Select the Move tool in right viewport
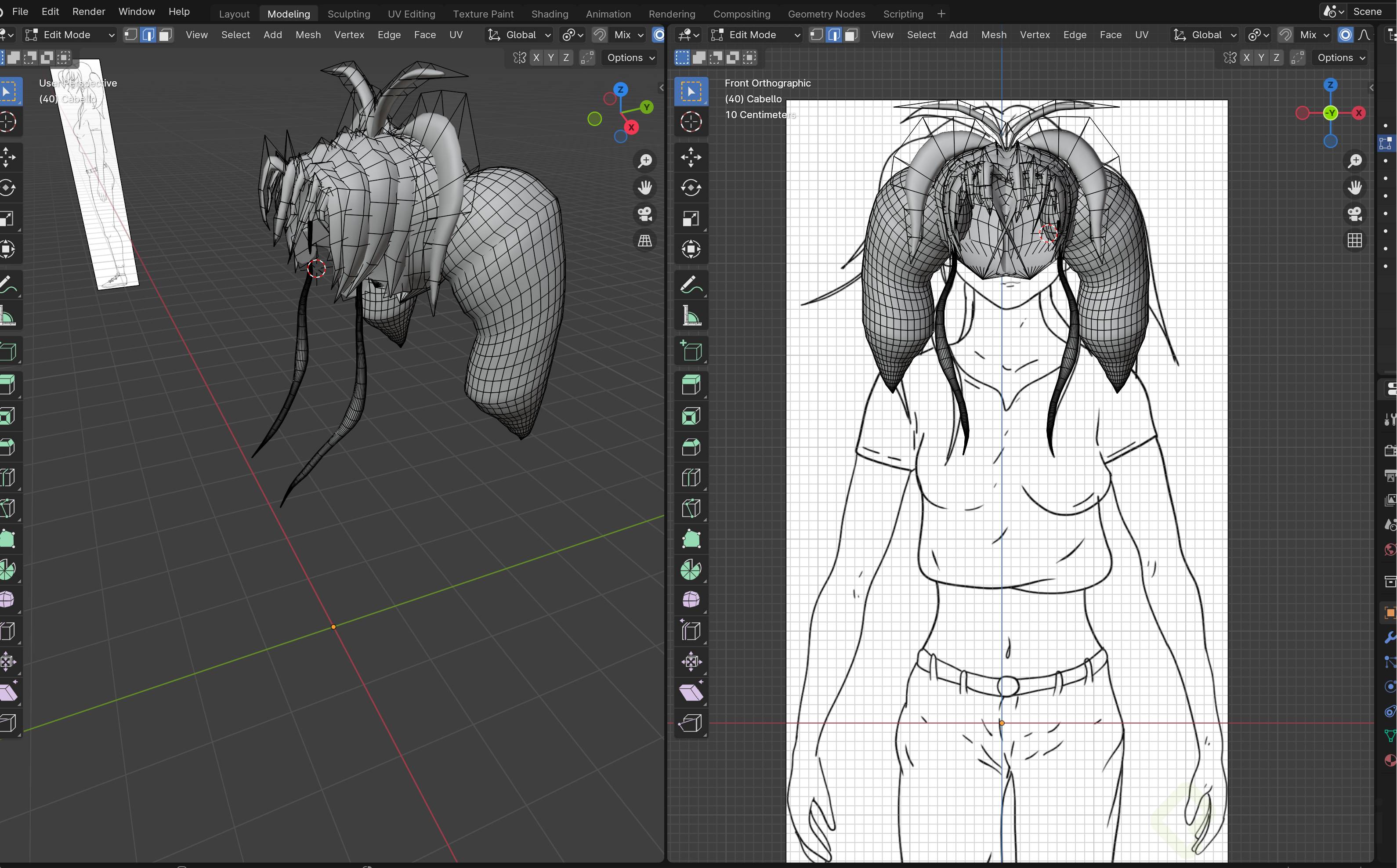Viewport: 1397px width, 868px height. 691,157
